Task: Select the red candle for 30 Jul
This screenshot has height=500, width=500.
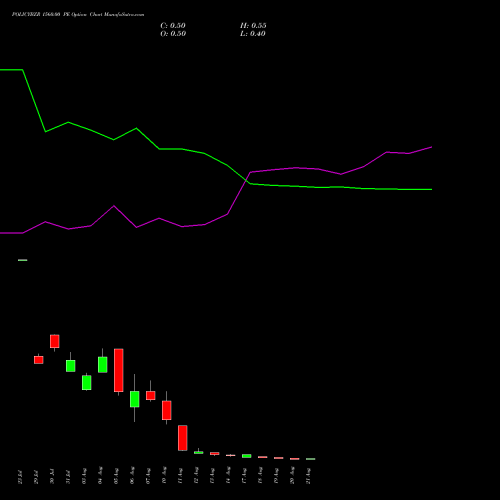Action: pyautogui.click(x=55, y=341)
